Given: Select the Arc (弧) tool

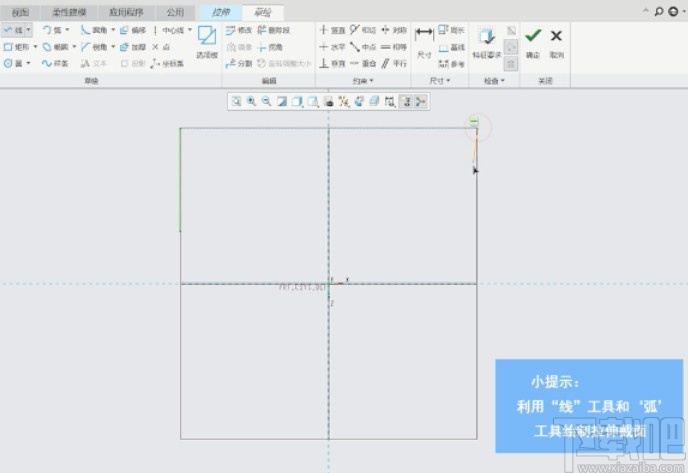Looking at the screenshot, I should [x=52, y=30].
